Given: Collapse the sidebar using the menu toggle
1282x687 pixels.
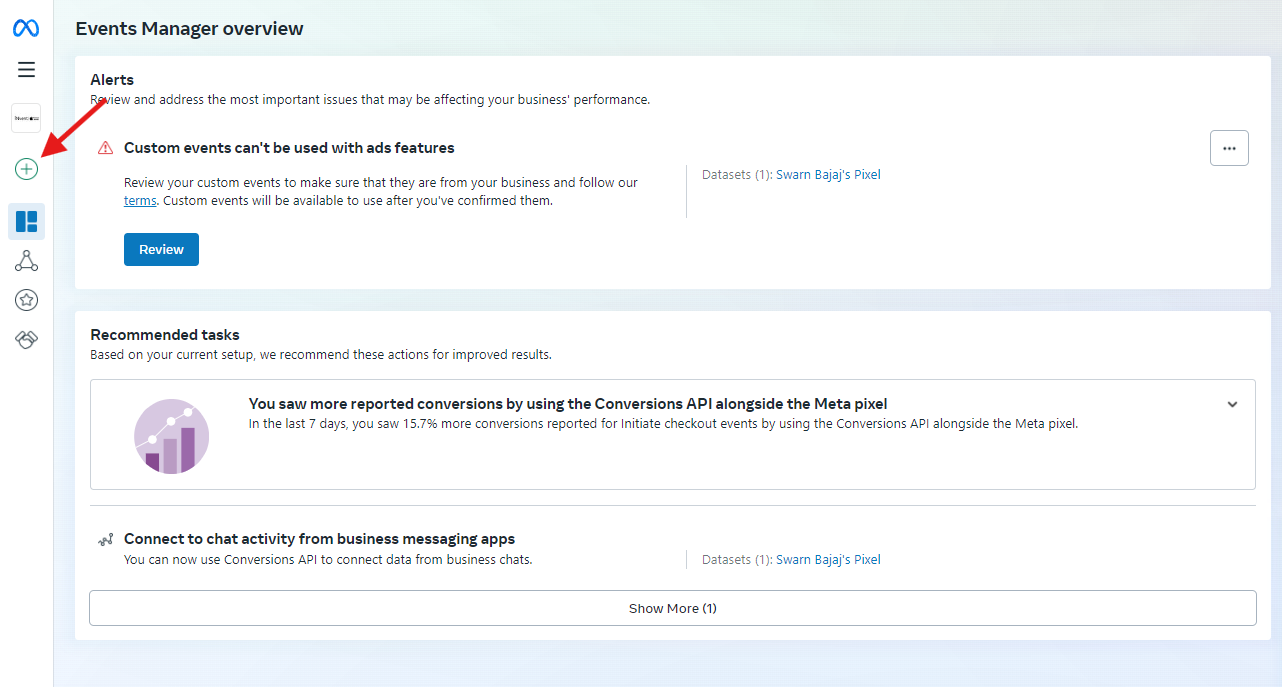Looking at the screenshot, I should pos(26,69).
